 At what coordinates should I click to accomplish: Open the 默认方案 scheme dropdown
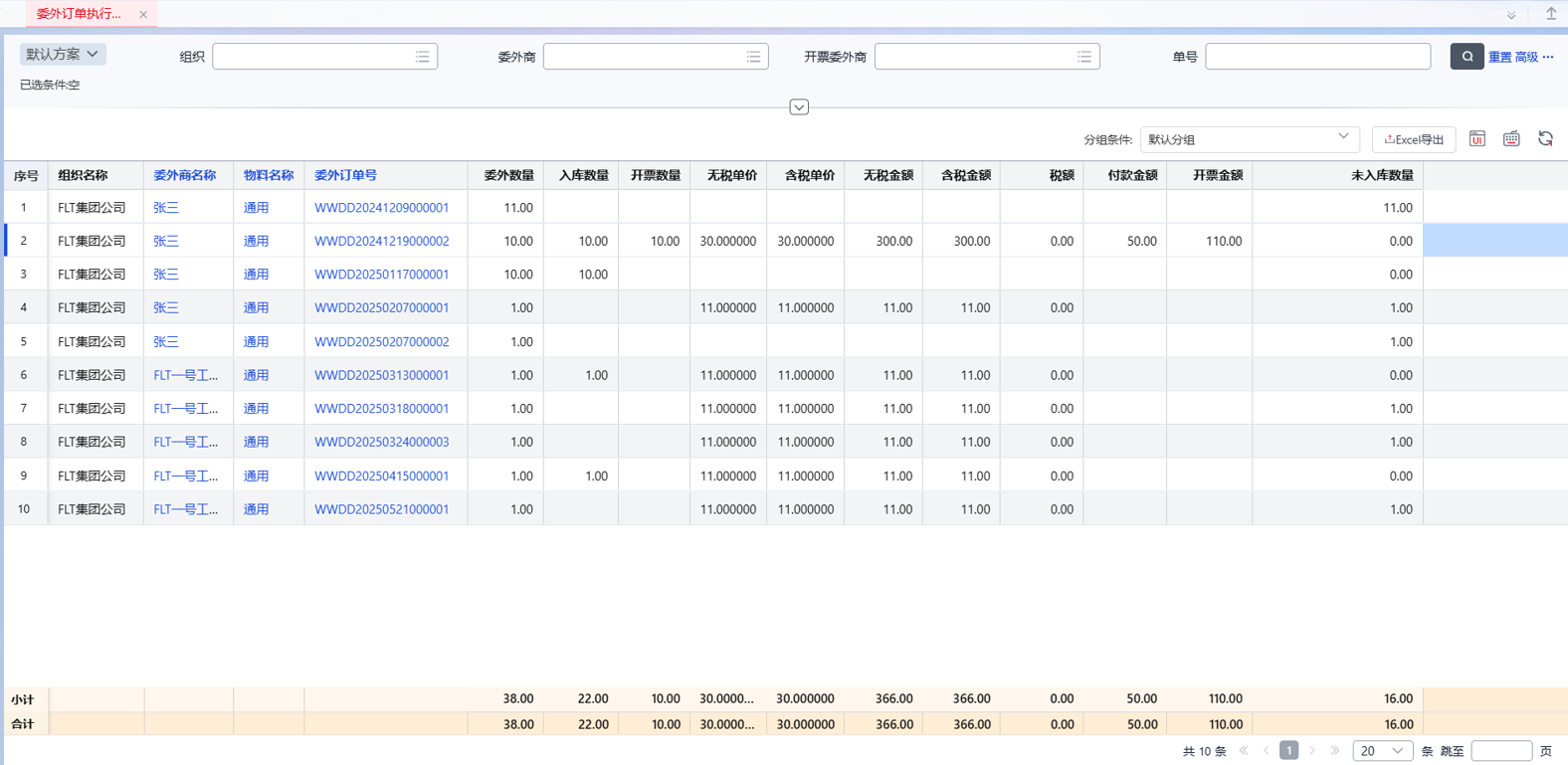63,55
